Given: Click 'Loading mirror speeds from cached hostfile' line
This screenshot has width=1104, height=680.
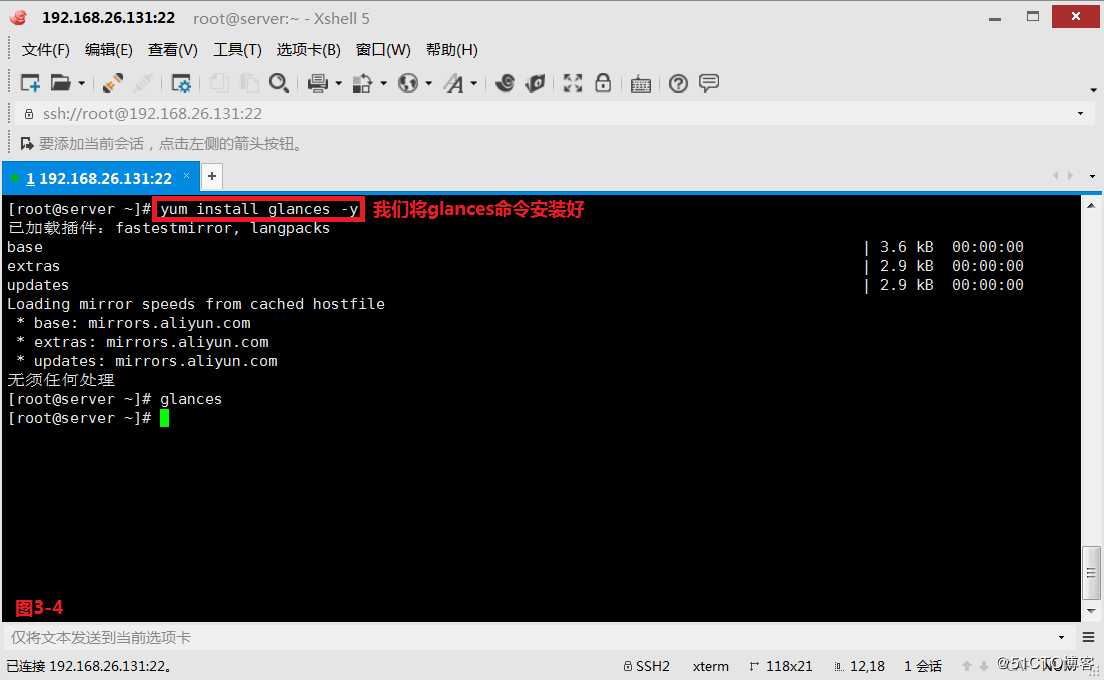Looking at the screenshot, I should click(x=196, y=304).
